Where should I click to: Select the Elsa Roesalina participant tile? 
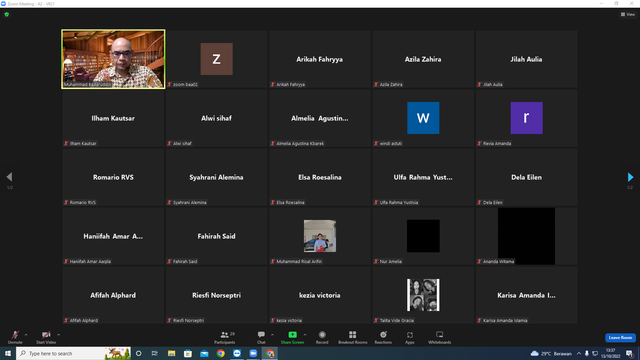click(x=320, y=177)
